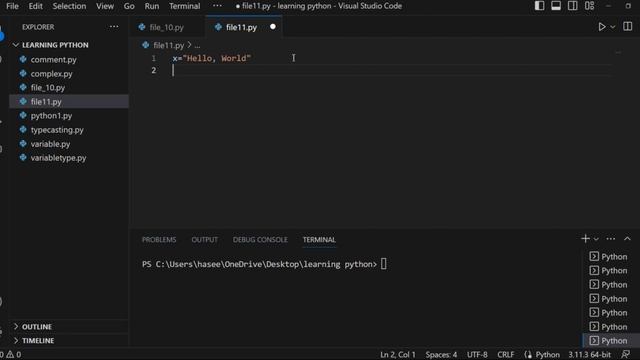Toggle primary side bar layout icon
Viewport: 640px width, 360px height.
pos(539,6)
